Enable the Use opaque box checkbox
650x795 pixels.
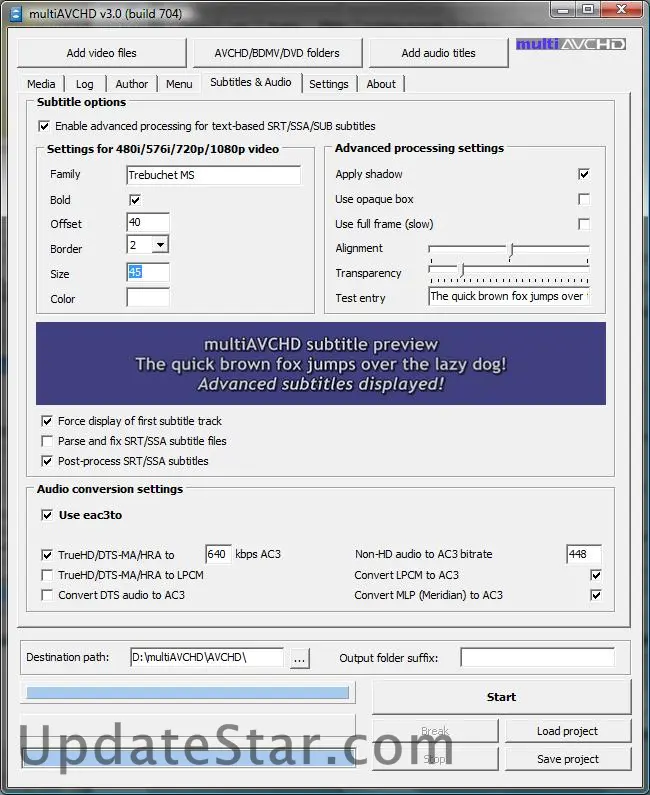tap(584, 199)
